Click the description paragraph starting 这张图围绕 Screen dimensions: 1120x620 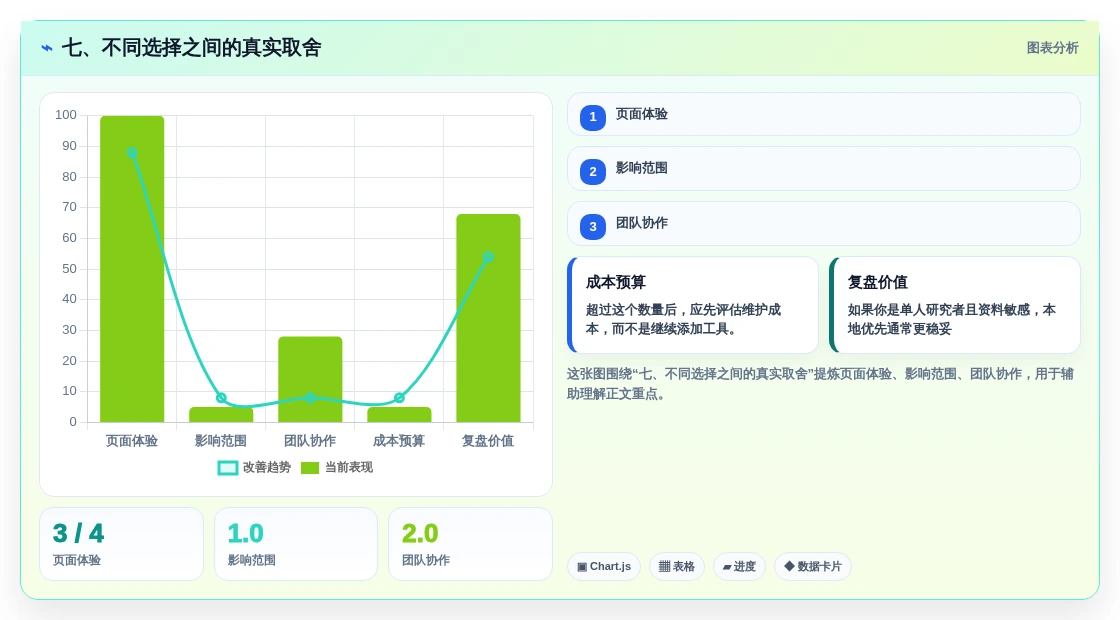coord(820,384)
